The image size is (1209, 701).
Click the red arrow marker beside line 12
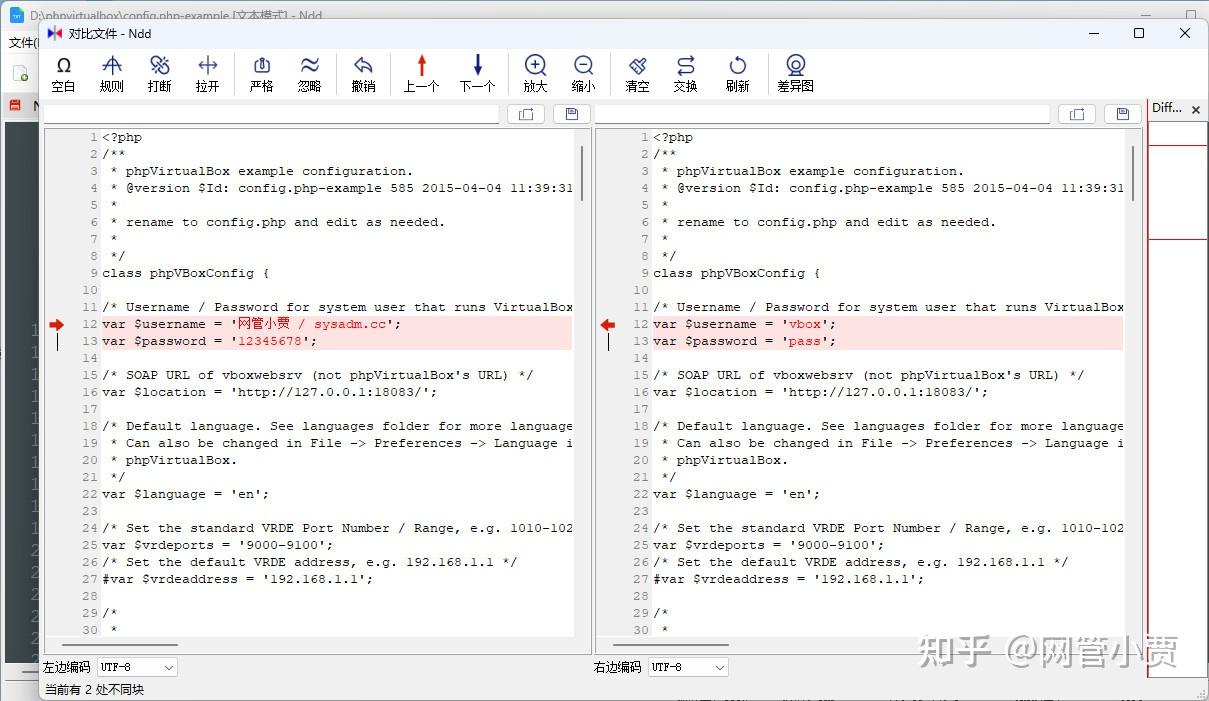point(57,325)
